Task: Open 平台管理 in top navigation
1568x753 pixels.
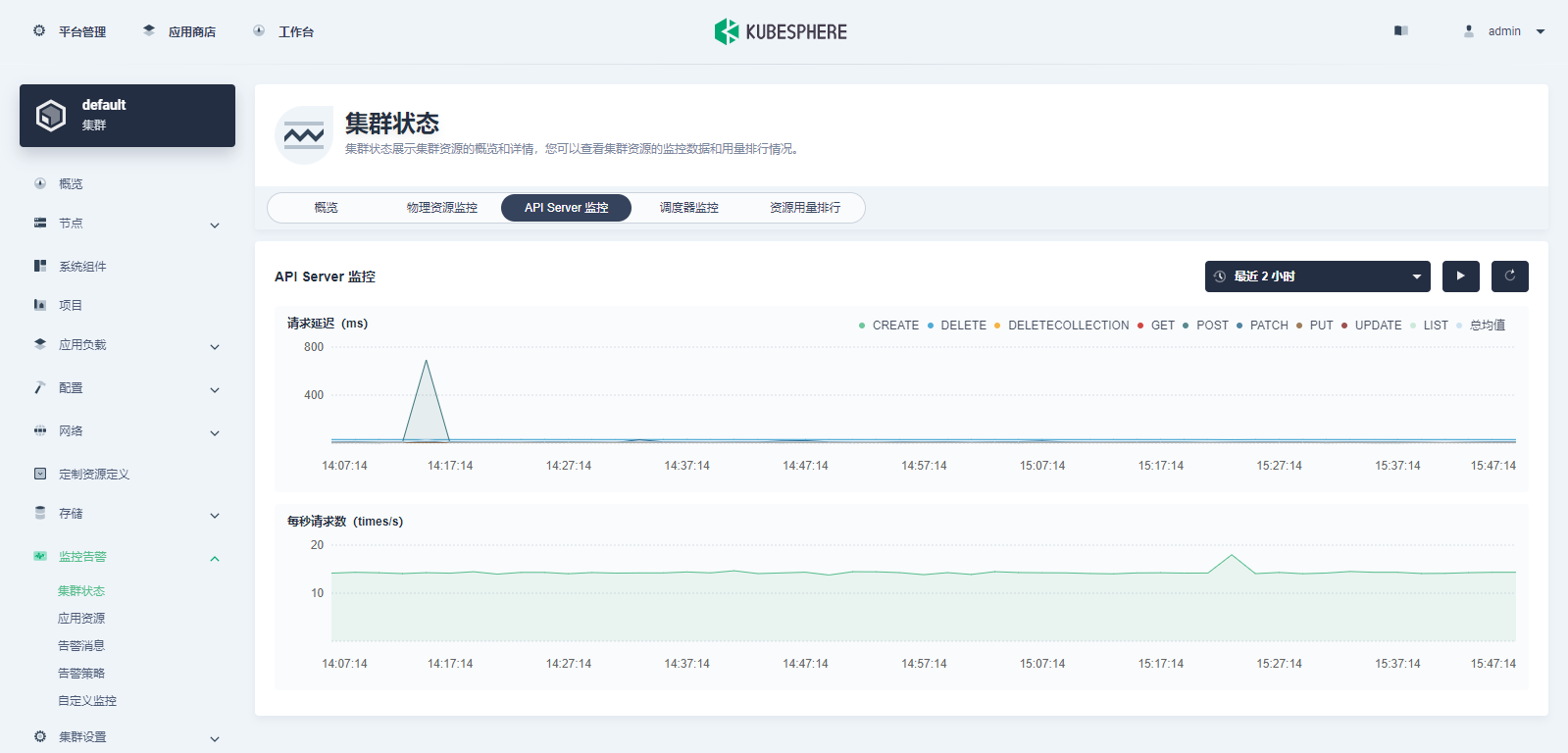Action: (x=82, y=32)
